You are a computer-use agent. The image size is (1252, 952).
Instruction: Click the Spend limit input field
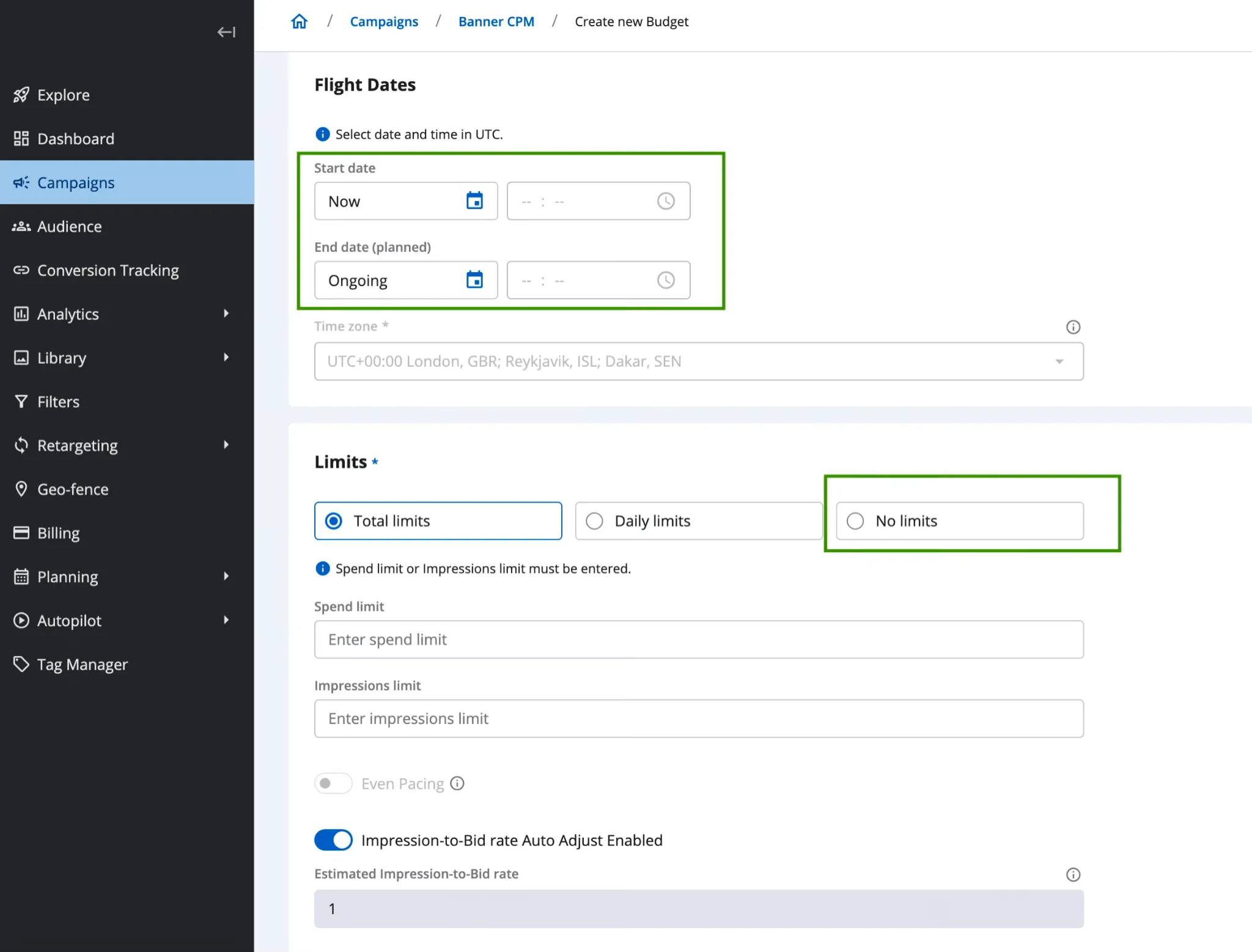(699, 640)
